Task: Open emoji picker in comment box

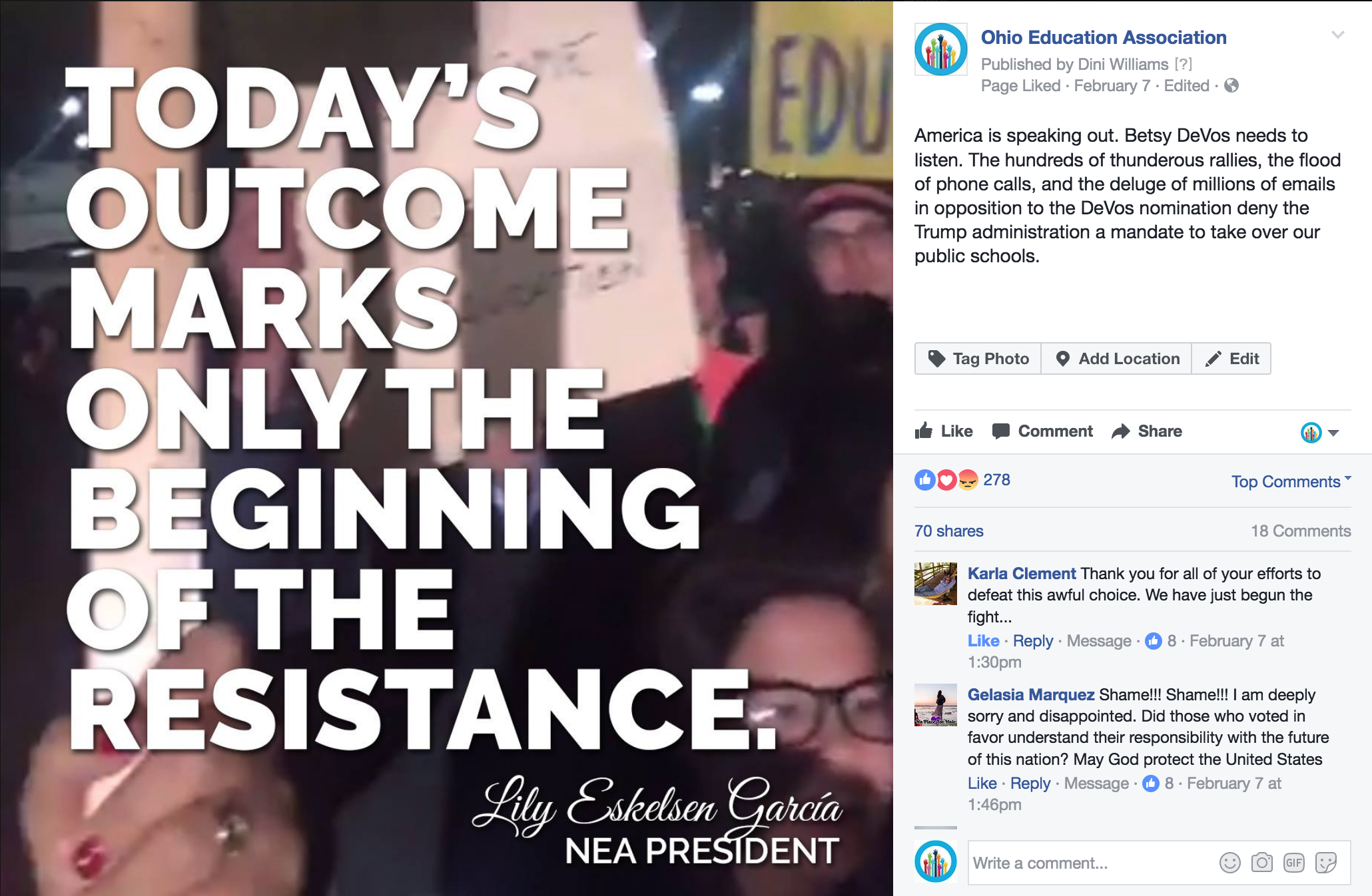Action: [1229, 863]
